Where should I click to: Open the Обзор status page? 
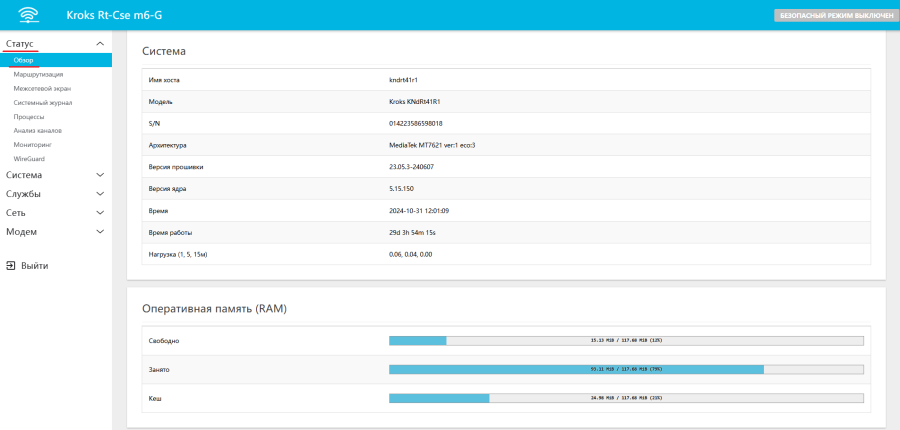pos(24,60)
